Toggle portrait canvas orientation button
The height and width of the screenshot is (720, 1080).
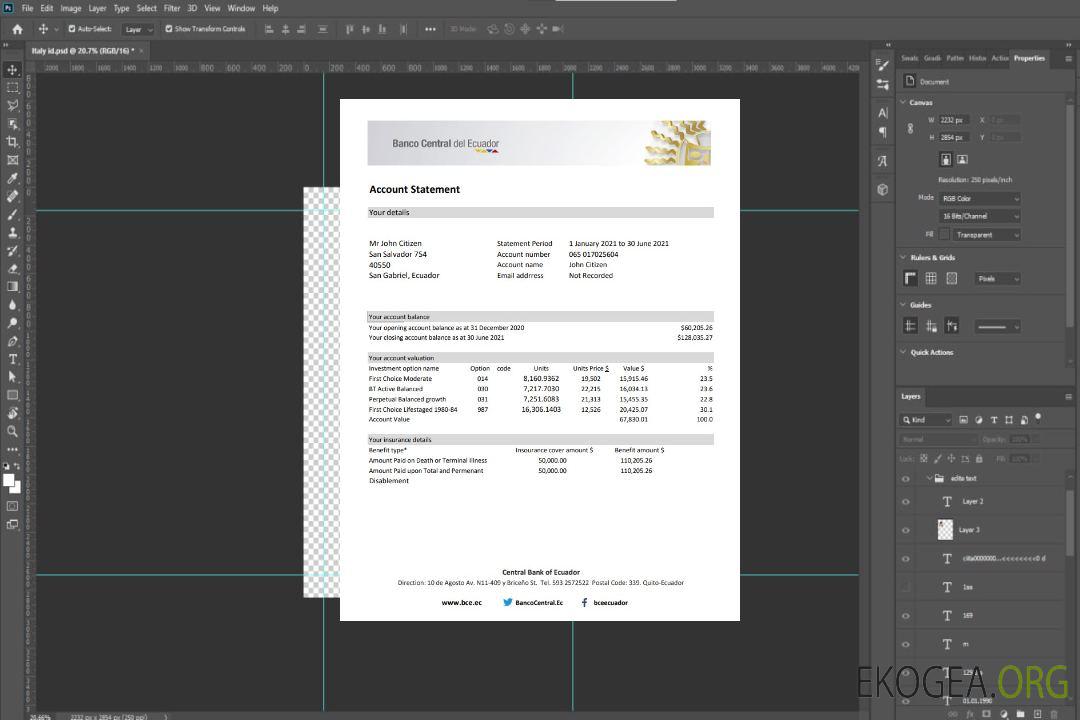[x=946, y=159]
